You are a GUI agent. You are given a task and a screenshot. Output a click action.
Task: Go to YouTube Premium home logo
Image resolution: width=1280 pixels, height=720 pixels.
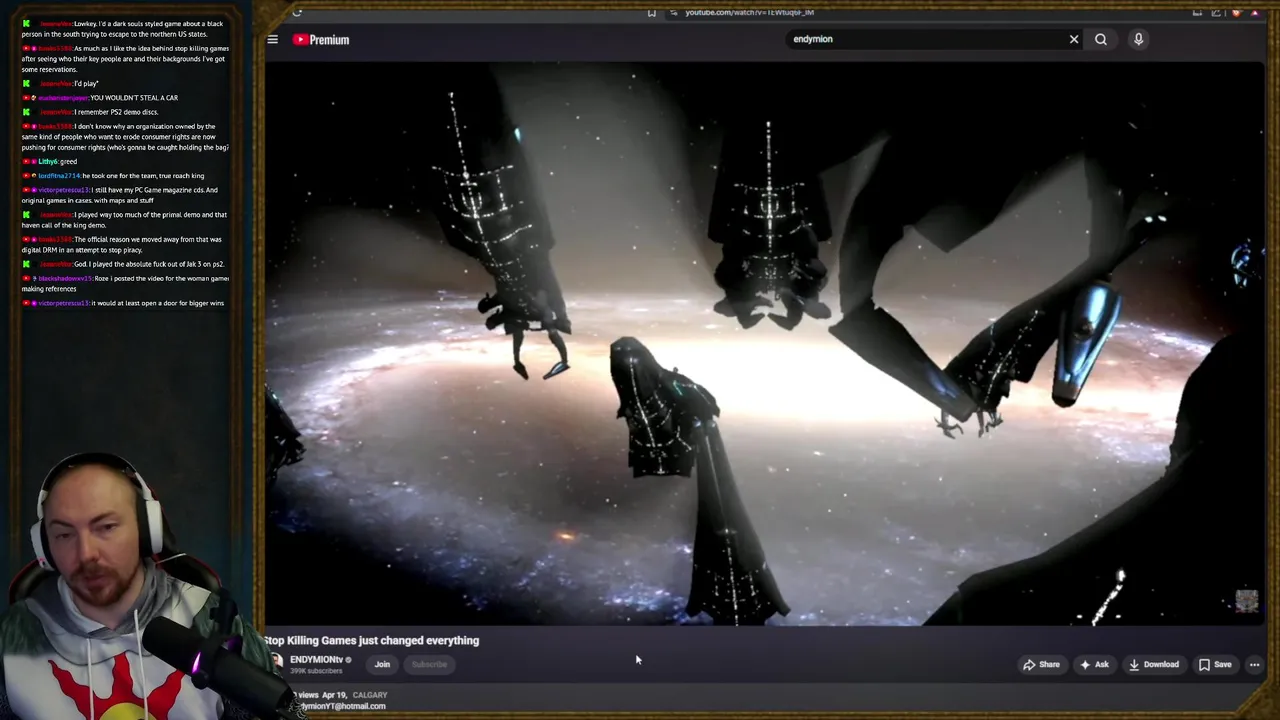coord(321,40)
